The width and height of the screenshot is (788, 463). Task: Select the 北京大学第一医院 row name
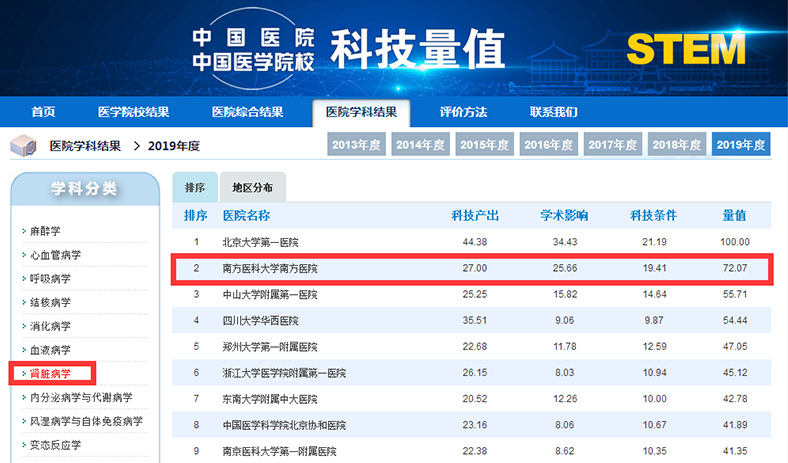point(260,242)
